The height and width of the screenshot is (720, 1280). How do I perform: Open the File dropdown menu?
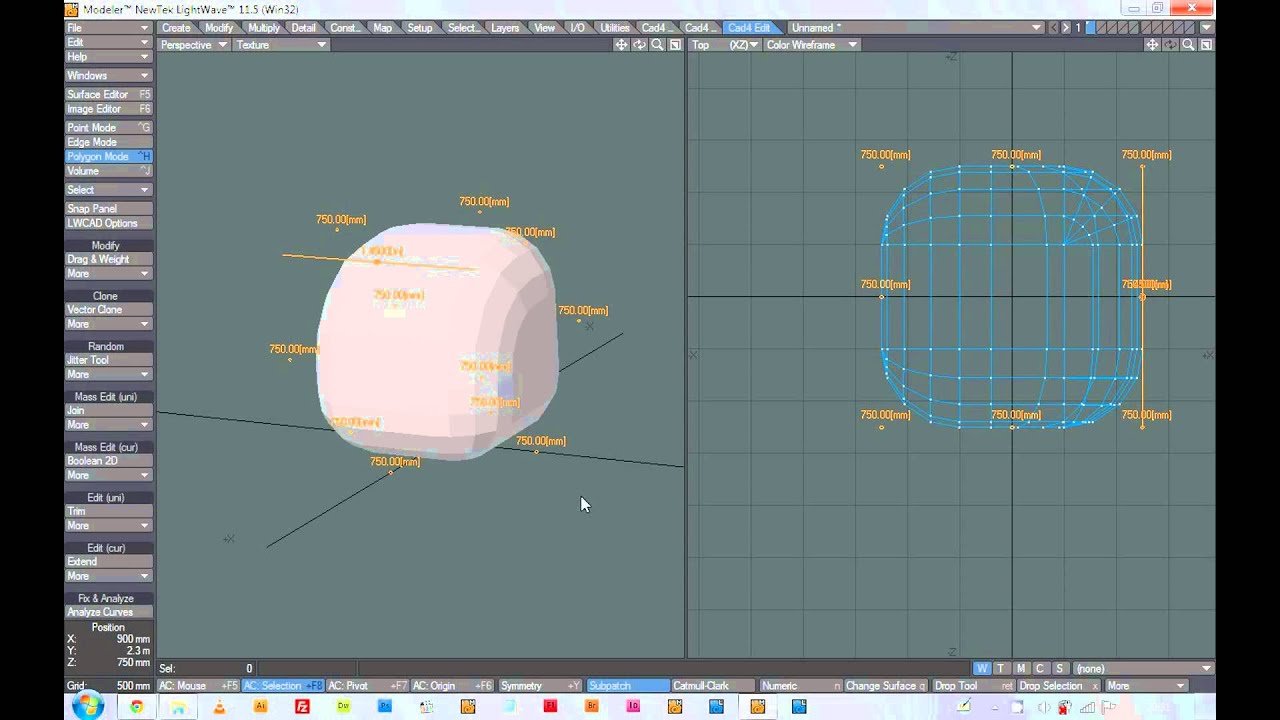pyautogui.click(x=108, y=28)
